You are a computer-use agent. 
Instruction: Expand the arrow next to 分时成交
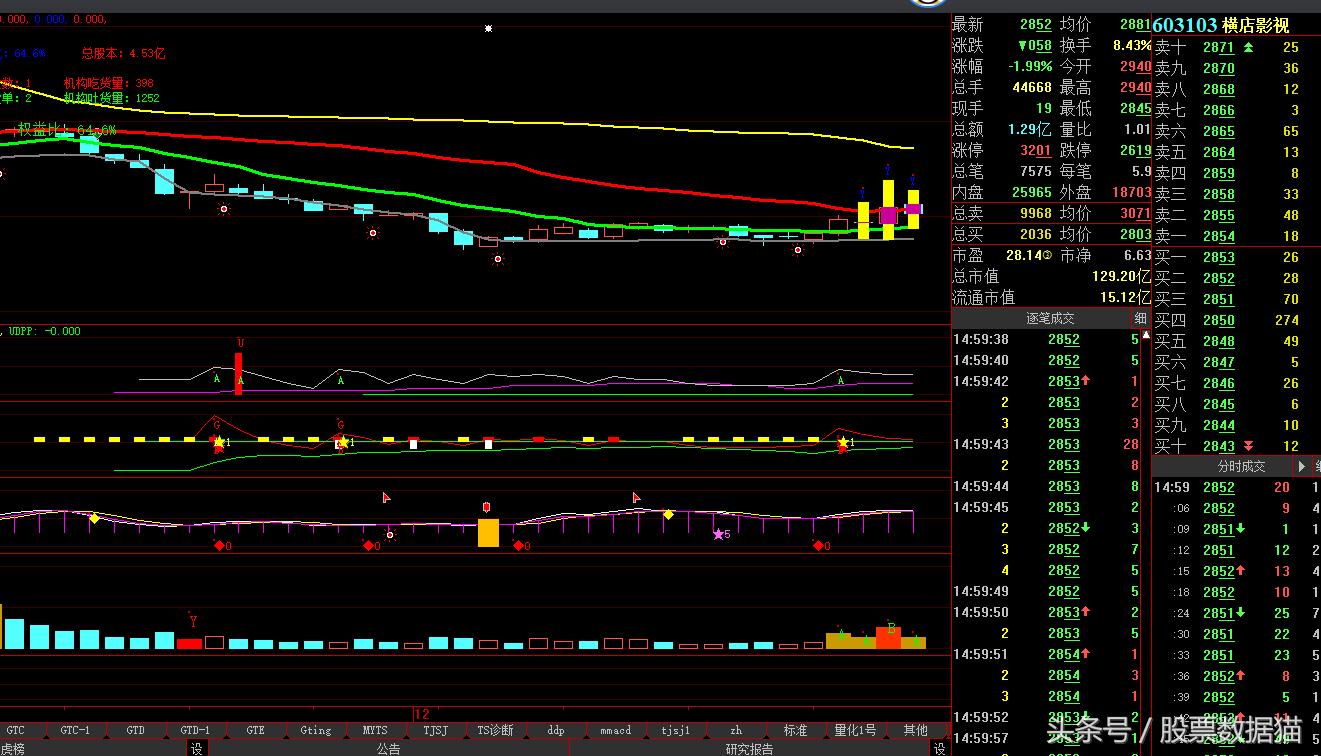click(x=1302, y=466)
